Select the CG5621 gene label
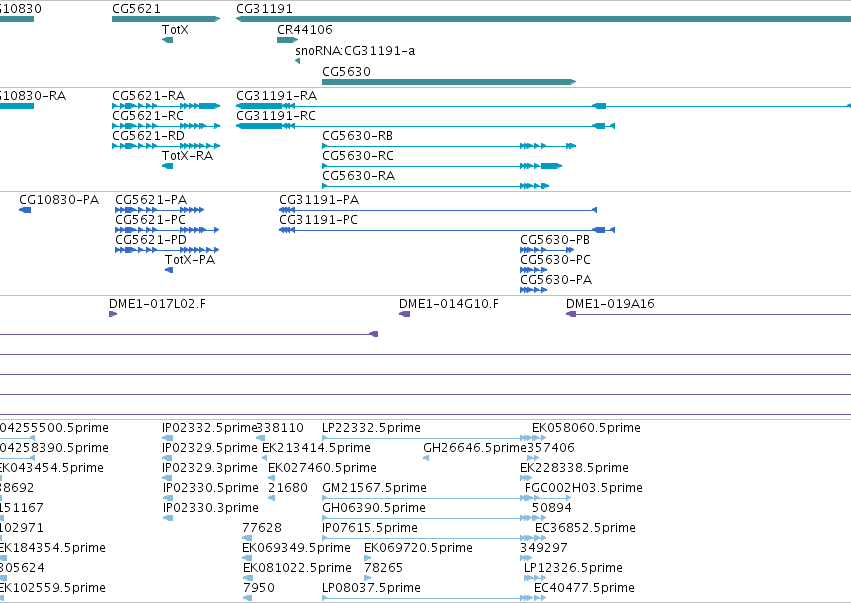The height and width of the screenshot is (603, 851). pyautogui.click(x=136, y=9)
